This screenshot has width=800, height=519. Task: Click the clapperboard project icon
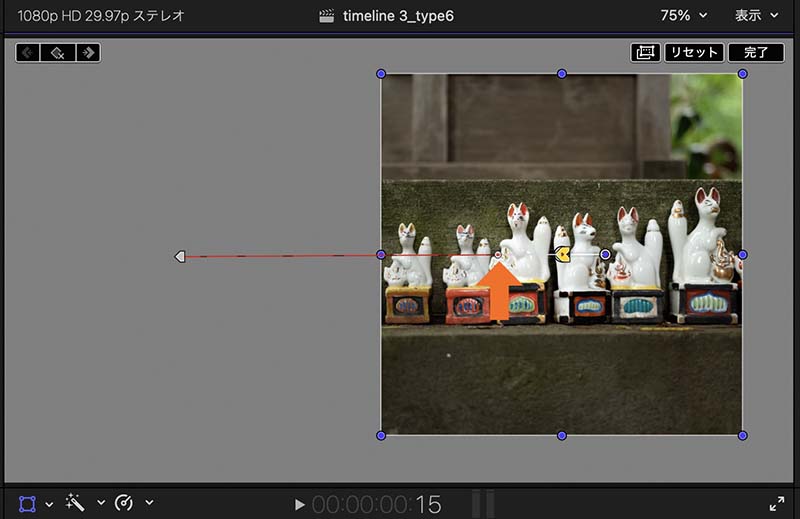[327, 16]
